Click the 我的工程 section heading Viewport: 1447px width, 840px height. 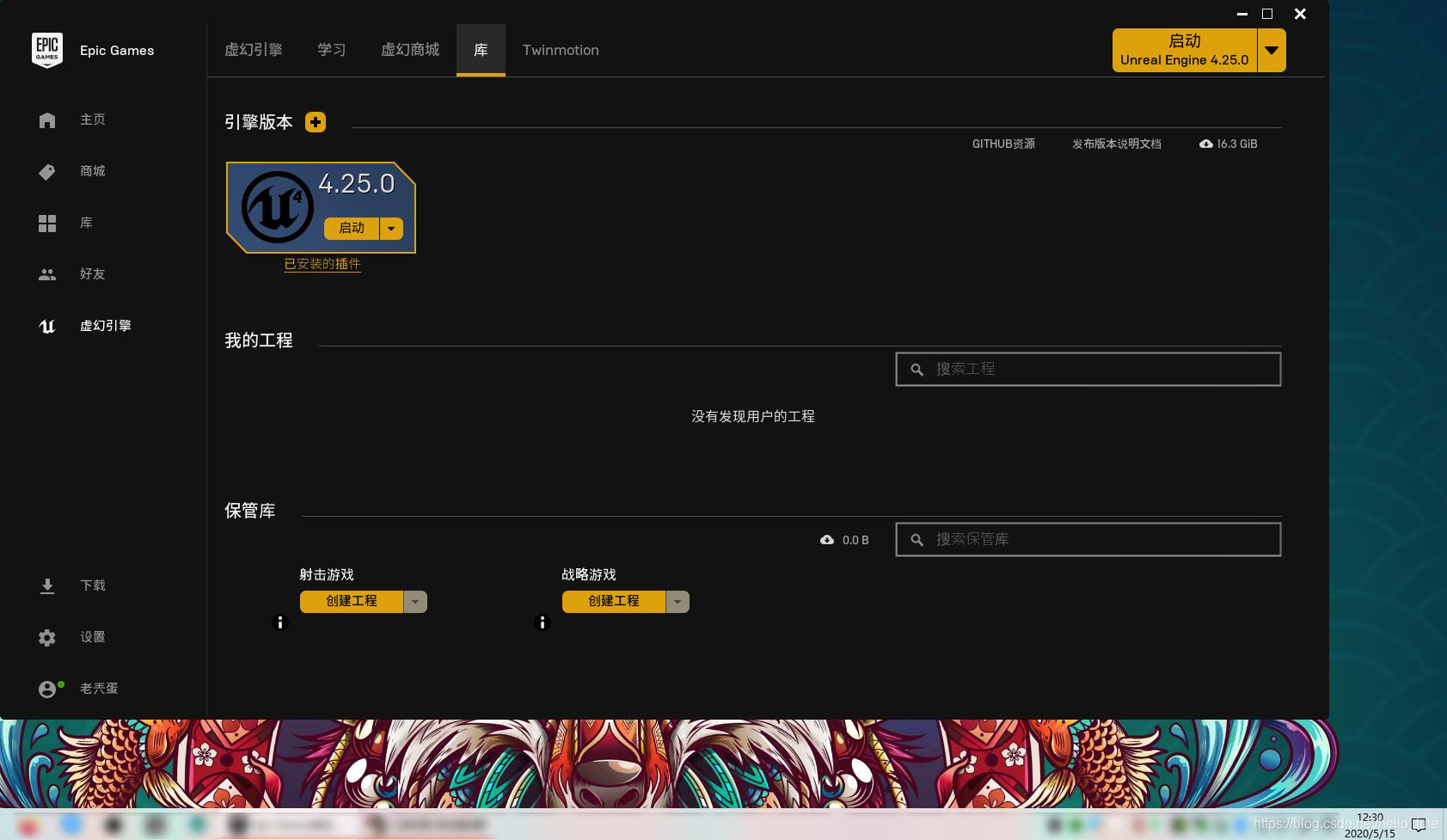coord(259,340)
